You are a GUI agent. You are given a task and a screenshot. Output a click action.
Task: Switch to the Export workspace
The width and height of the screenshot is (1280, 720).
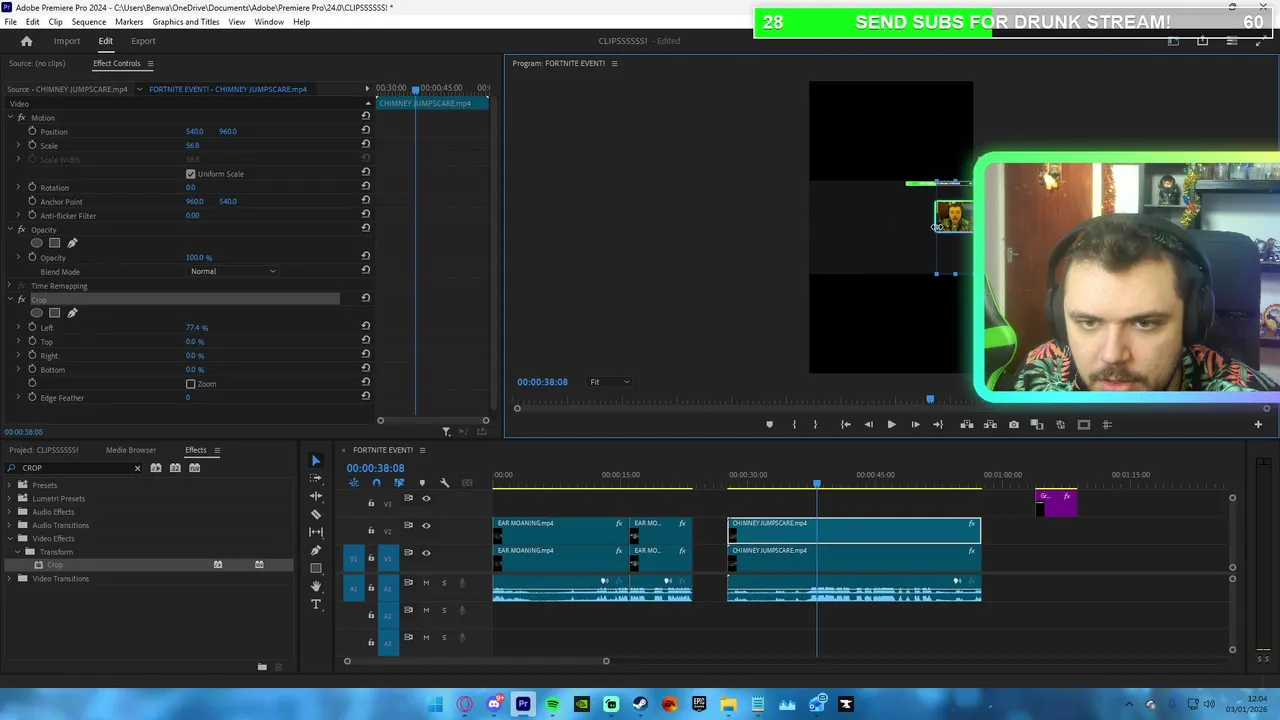point(143,41)
